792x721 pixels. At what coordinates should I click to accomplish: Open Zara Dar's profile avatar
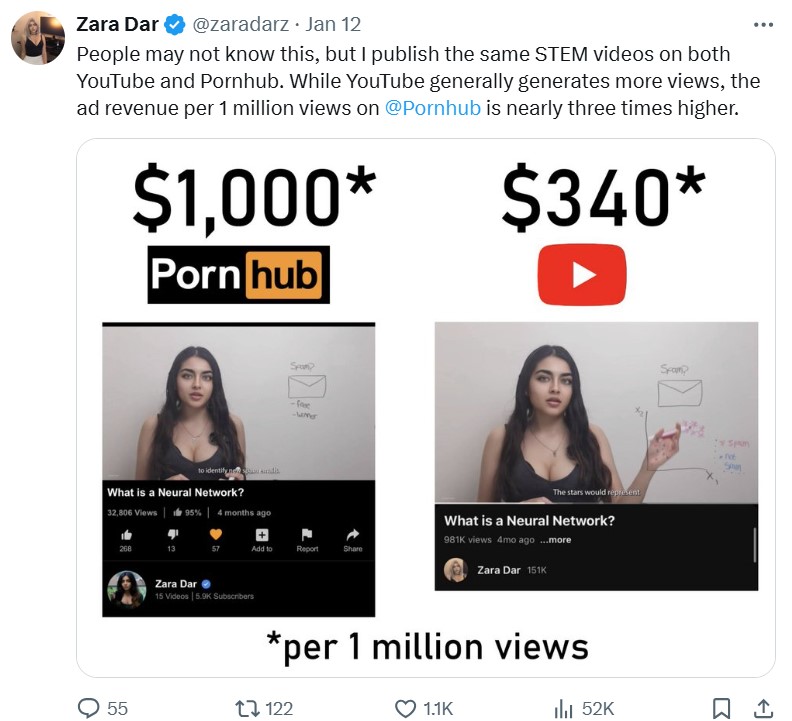click(38, 38)
